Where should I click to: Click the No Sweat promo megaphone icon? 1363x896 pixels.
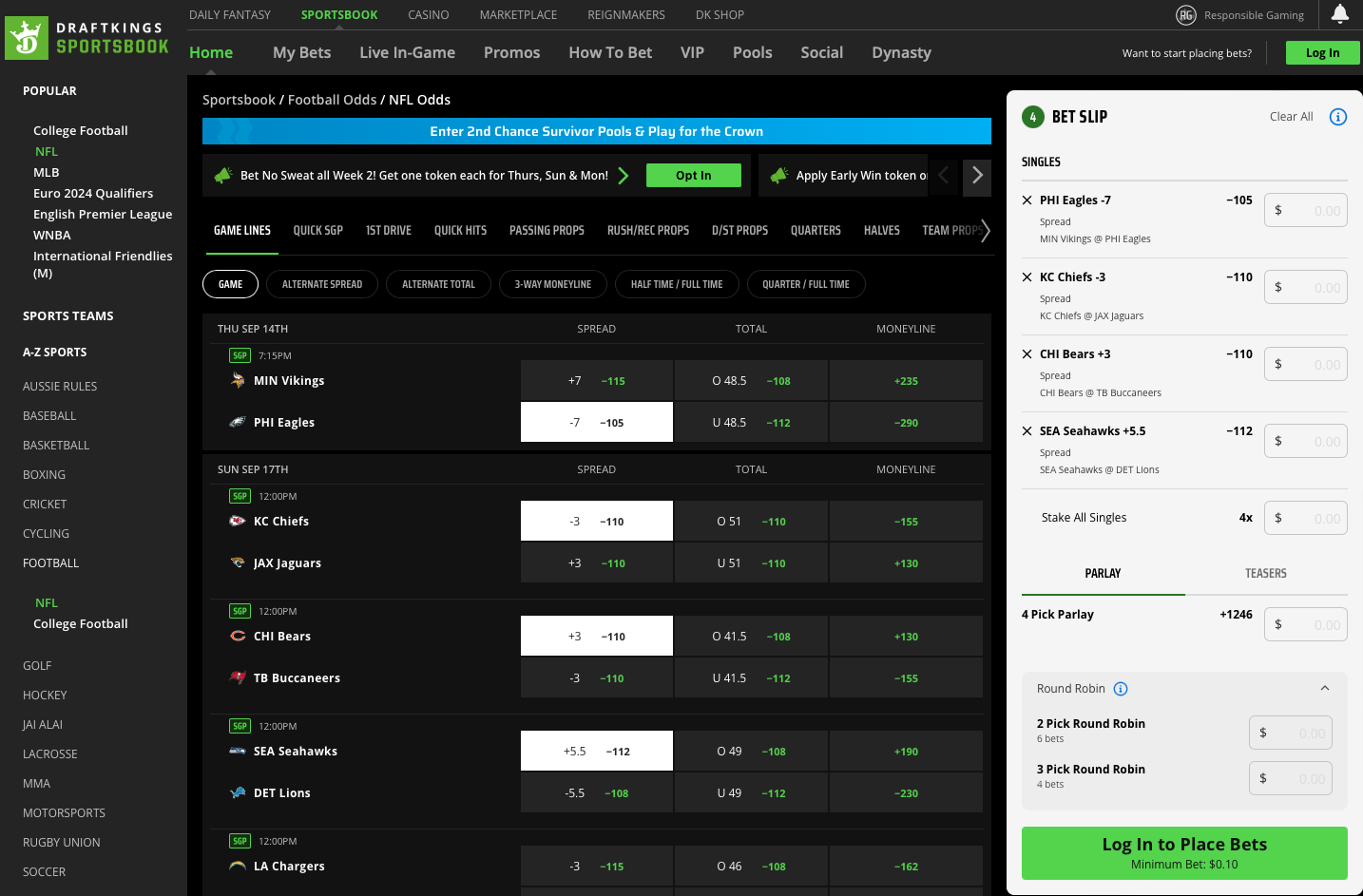[x=223, y=176]
